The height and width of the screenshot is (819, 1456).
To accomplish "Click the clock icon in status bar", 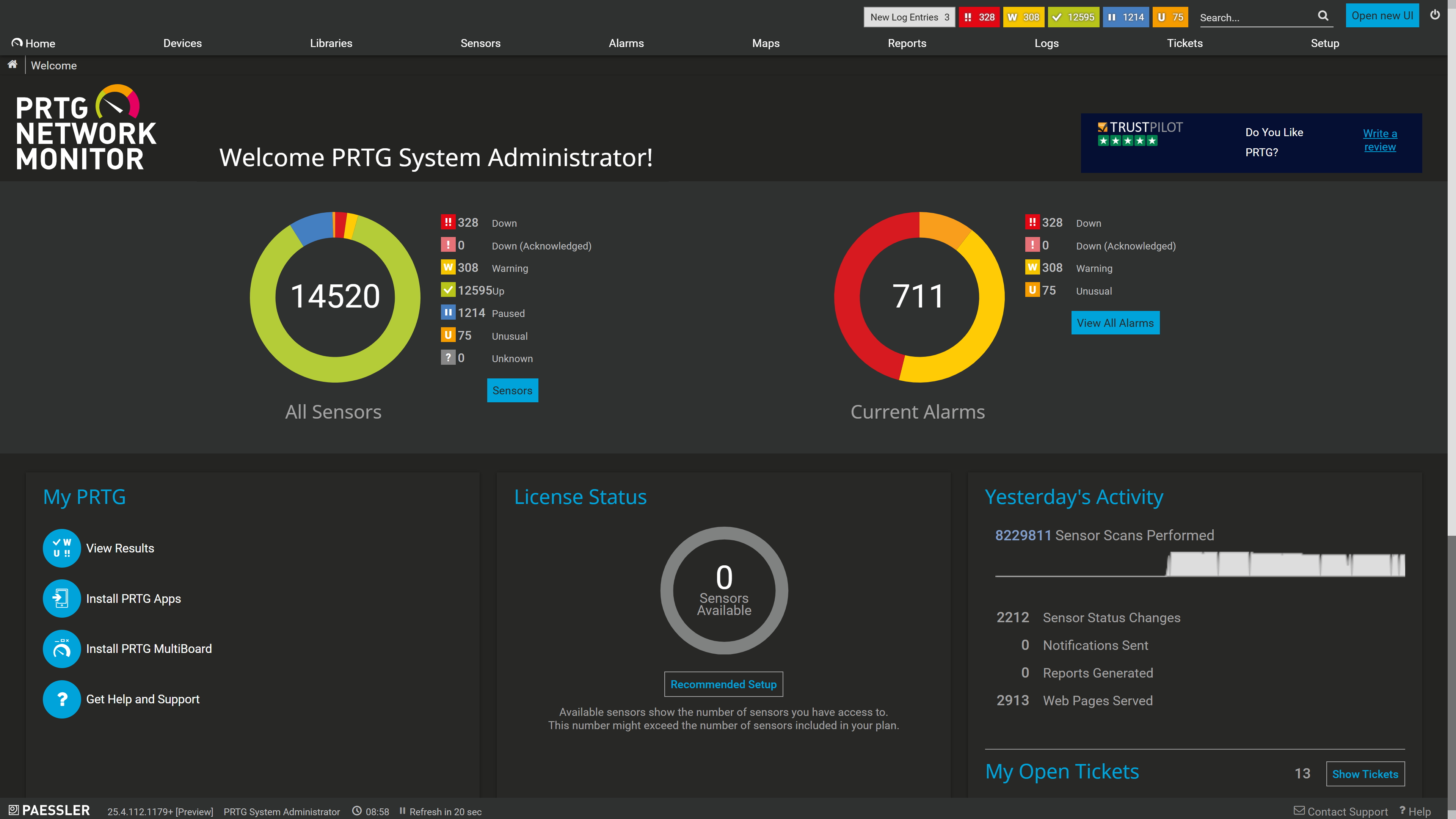I will coord(357,811).
